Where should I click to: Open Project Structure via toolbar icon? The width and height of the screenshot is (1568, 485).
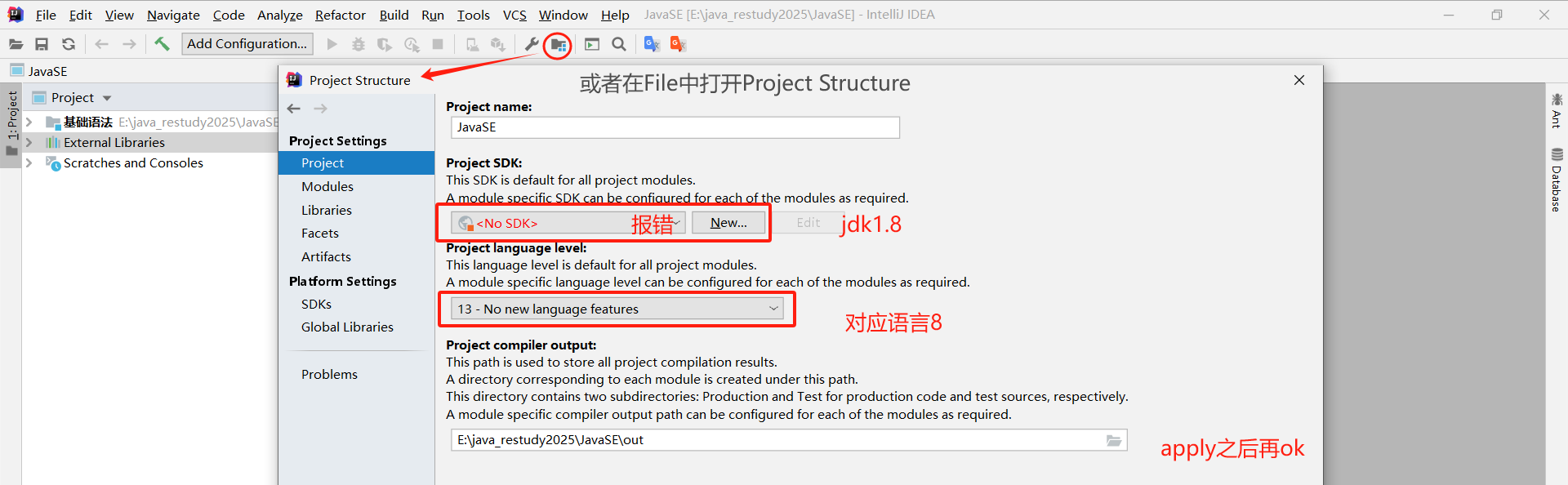(558, 44)
